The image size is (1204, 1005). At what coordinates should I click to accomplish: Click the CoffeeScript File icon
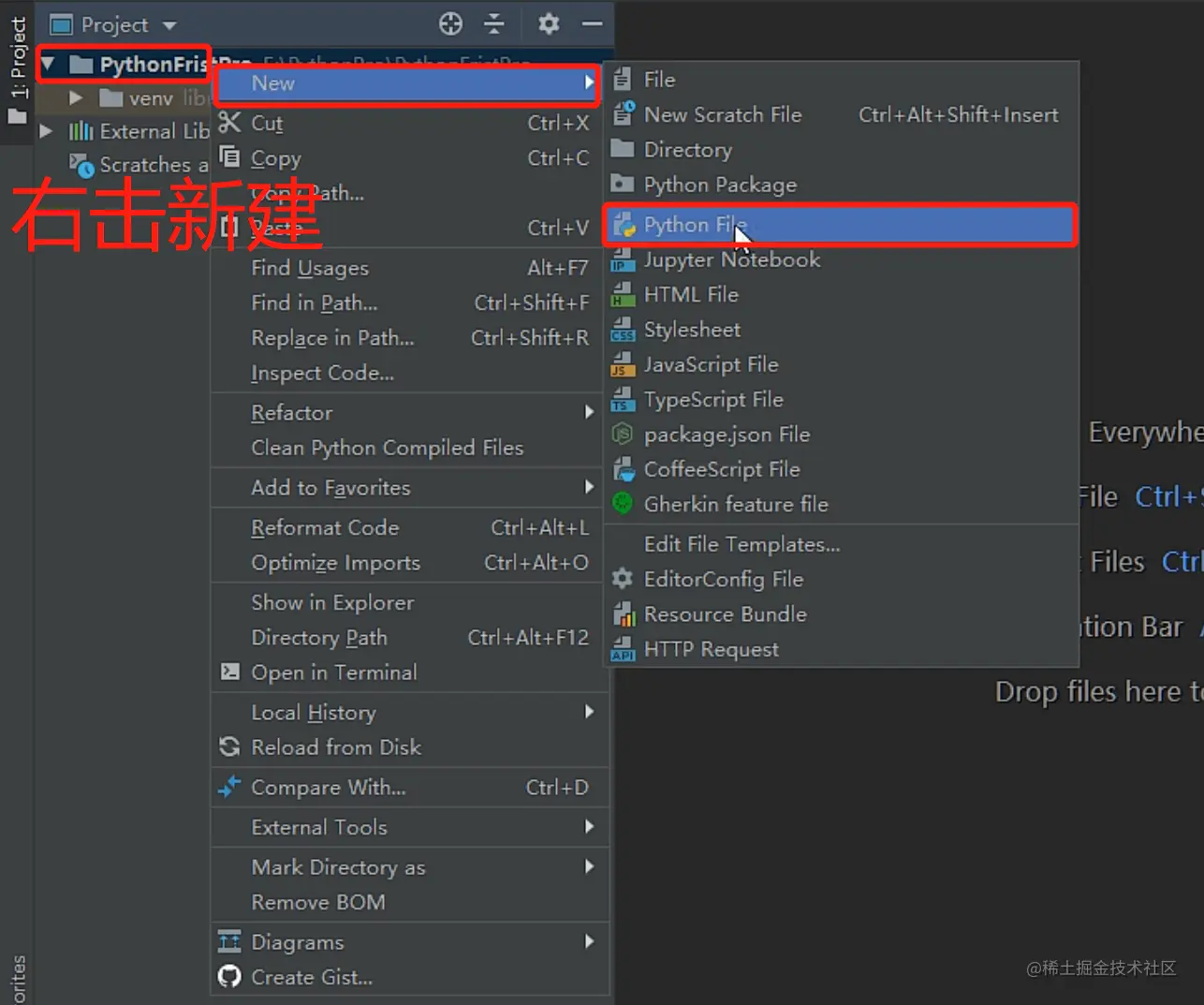(623, 468)
